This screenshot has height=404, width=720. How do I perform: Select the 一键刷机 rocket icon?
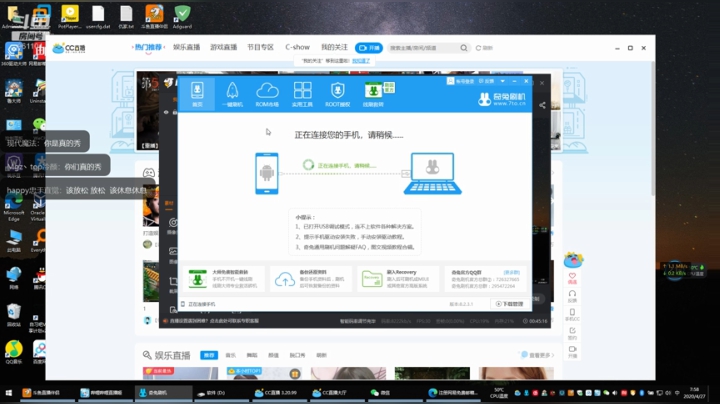pyautogui.click(x=232, y=94)
